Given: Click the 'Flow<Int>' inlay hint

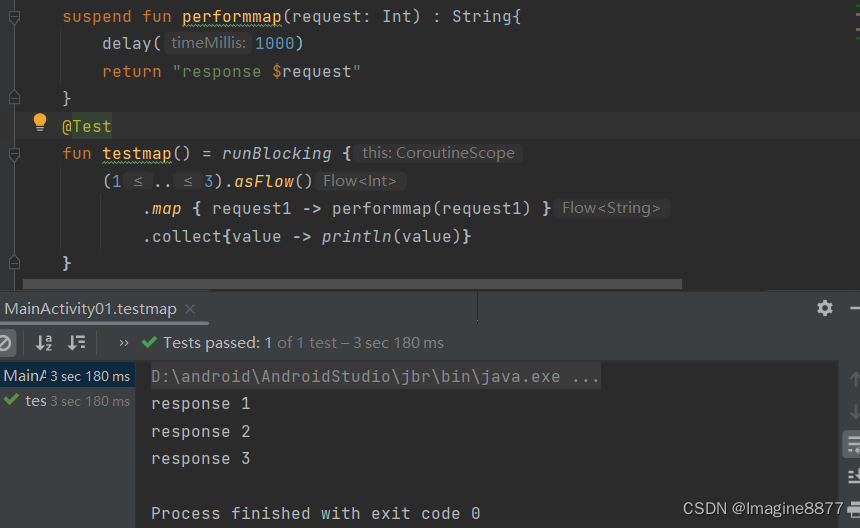Looking at the screenshot, I should pyautogui.click(x=360, y=181).
